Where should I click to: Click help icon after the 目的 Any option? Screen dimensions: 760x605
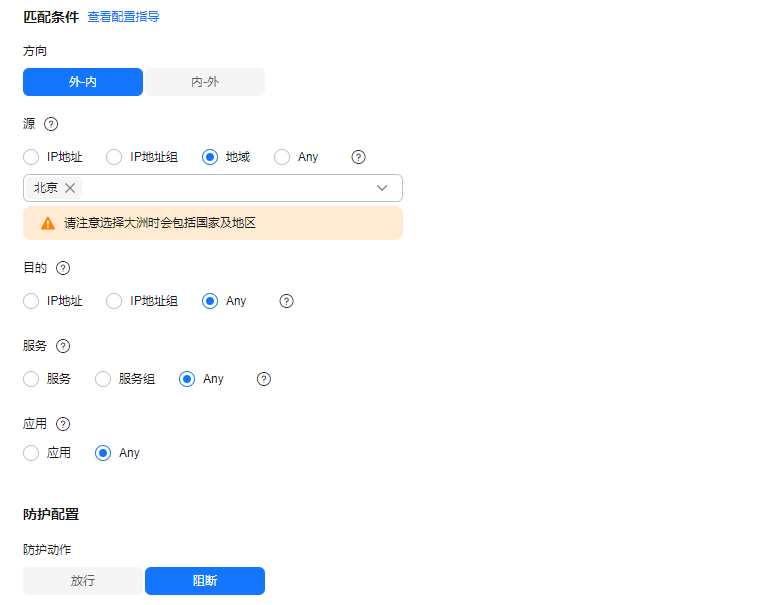(x=286, y=301)
